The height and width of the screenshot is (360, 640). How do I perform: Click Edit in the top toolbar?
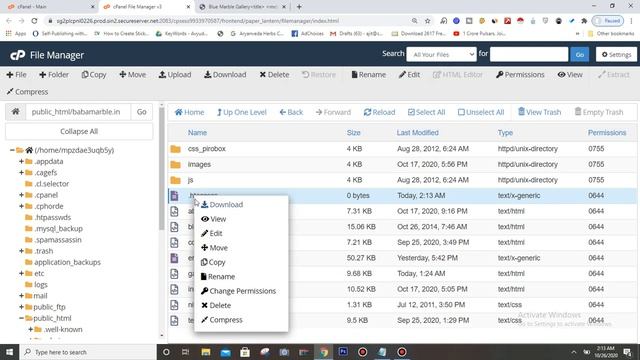pos(409,75)
